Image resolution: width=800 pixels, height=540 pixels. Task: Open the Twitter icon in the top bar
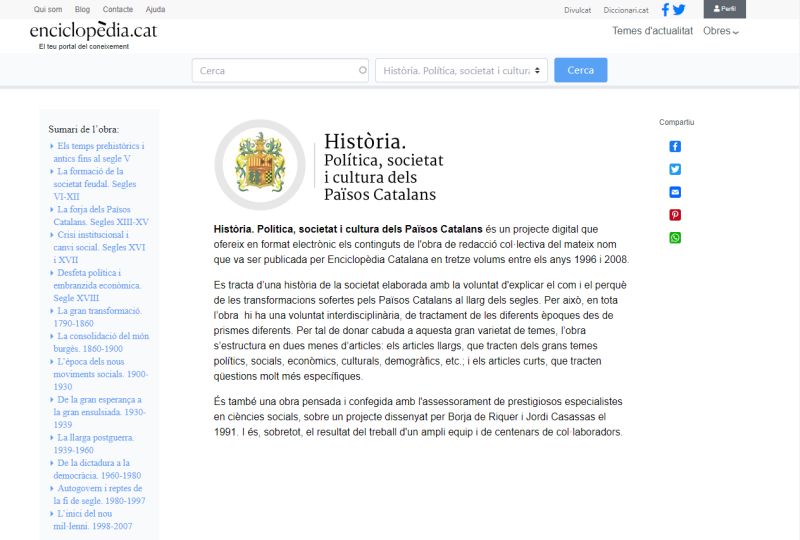click(x=679, y=10)
